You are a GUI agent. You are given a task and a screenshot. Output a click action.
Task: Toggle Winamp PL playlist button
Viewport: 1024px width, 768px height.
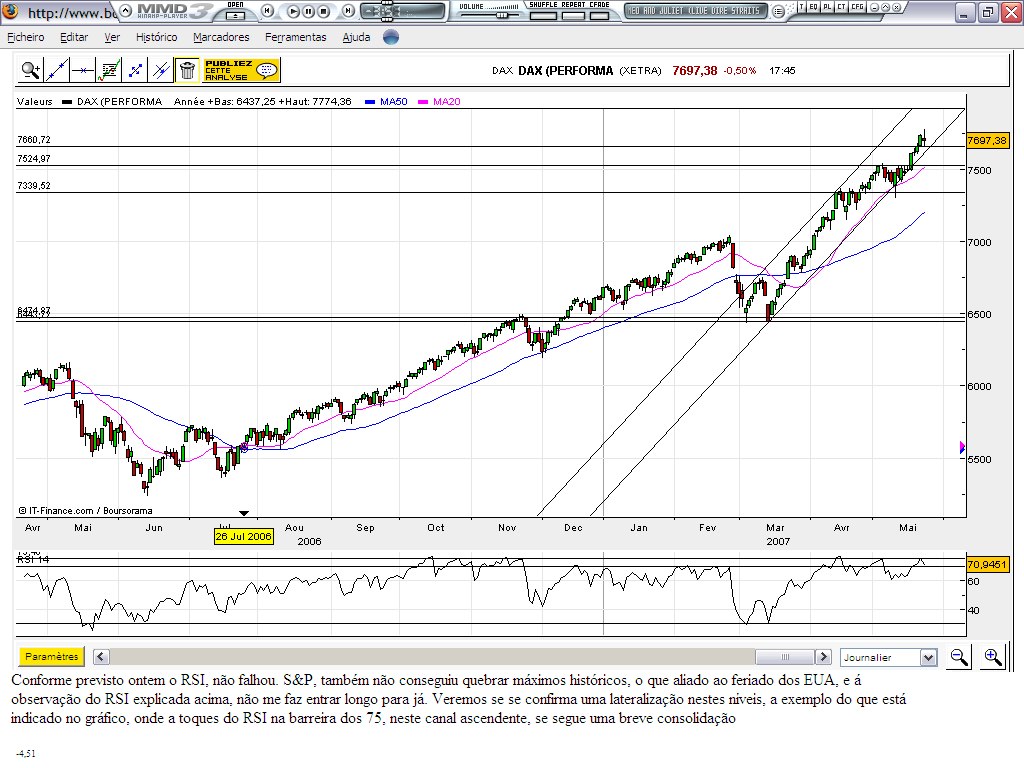click(x=827, y=7)
